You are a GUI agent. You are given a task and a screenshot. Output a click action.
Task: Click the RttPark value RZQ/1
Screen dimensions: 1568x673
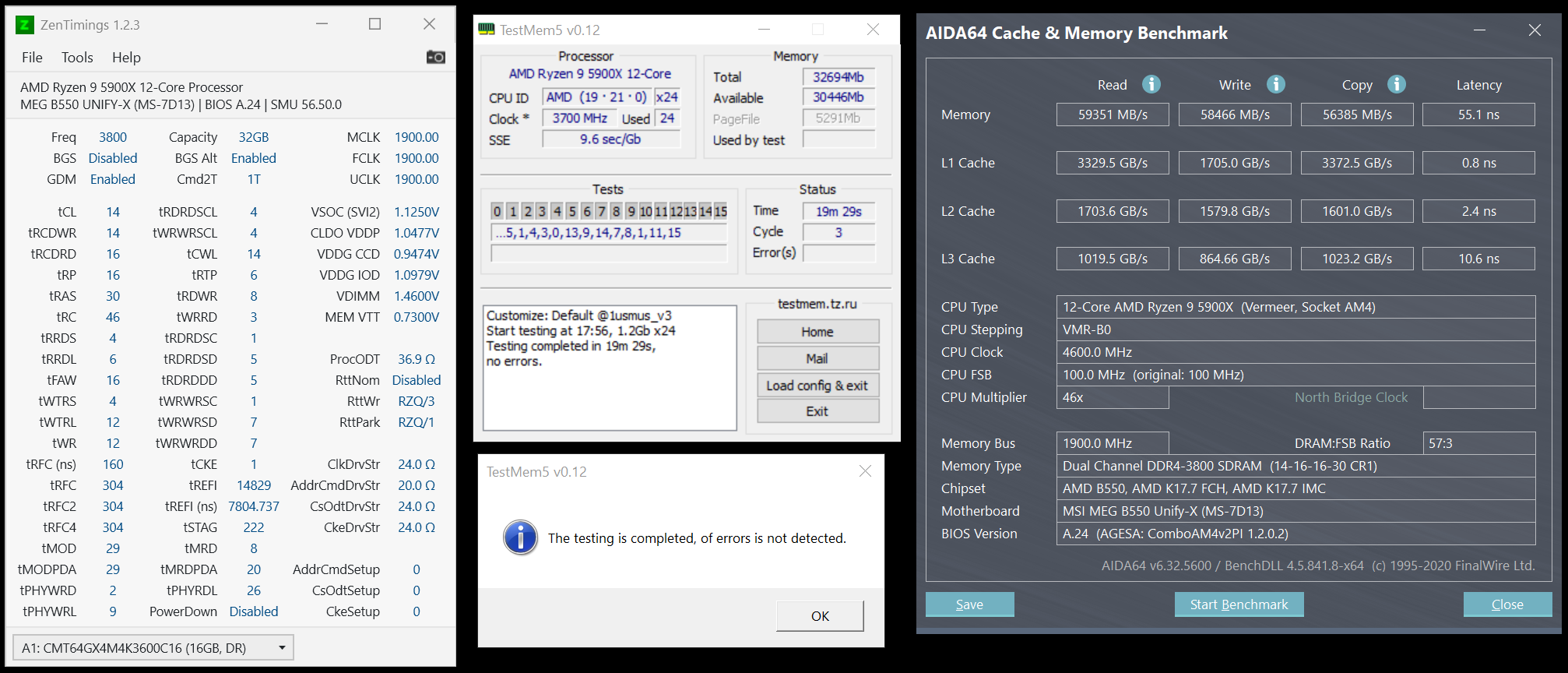click(417, 422)
